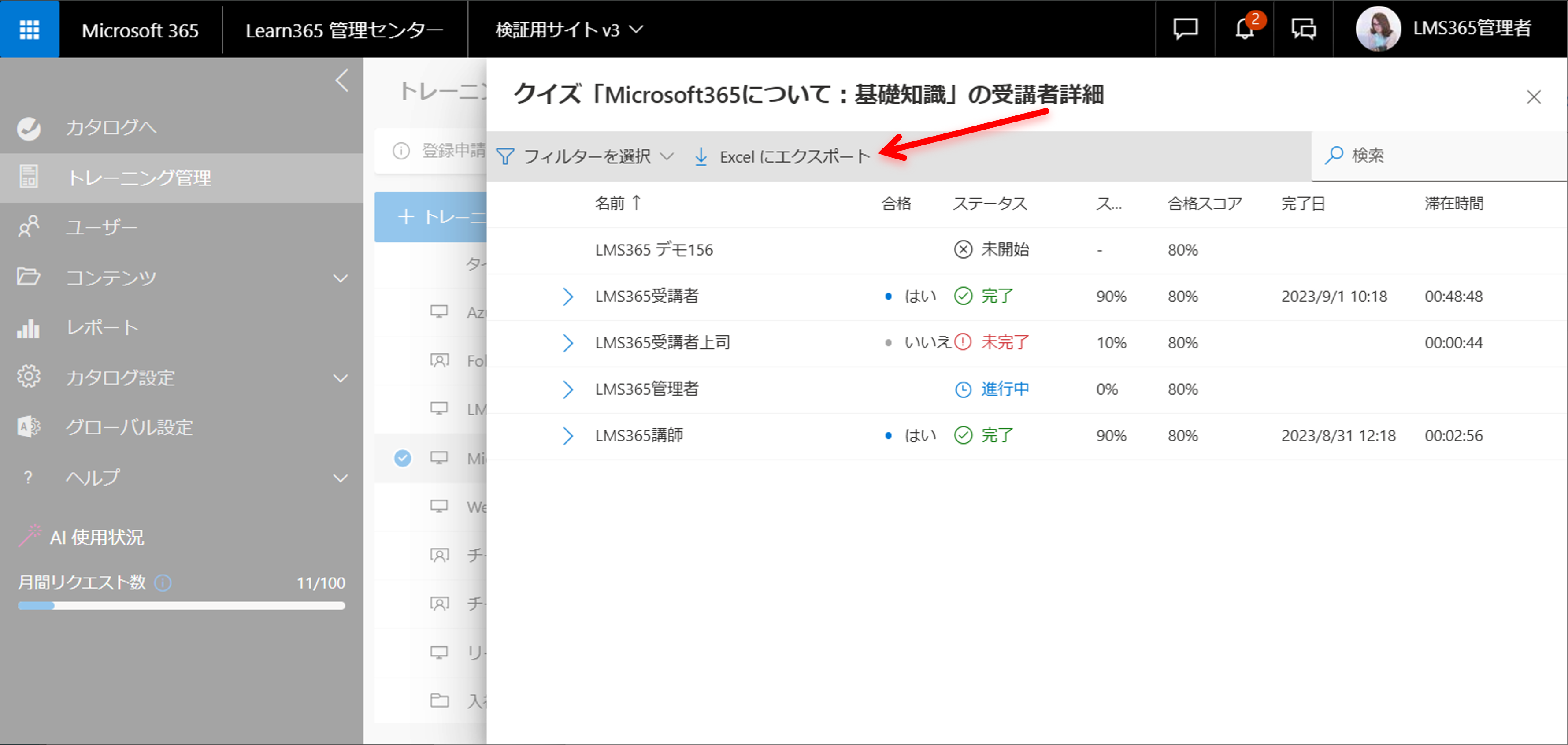The image size is (1568, 745).
Task: Sort by 滞在時間 column header
Action: click(x=1454, y=203)
